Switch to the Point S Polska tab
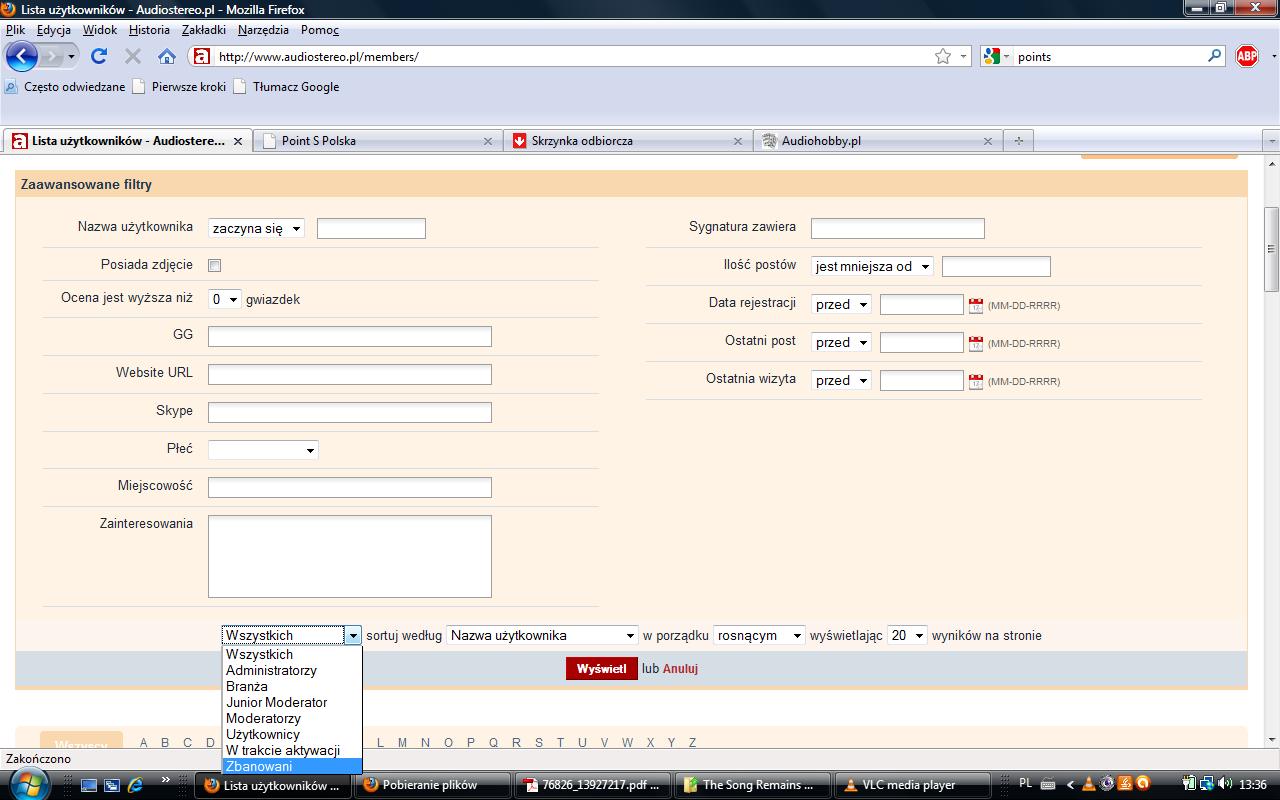The width and height of the screenshot is (1280, 800). pos(377,141)
